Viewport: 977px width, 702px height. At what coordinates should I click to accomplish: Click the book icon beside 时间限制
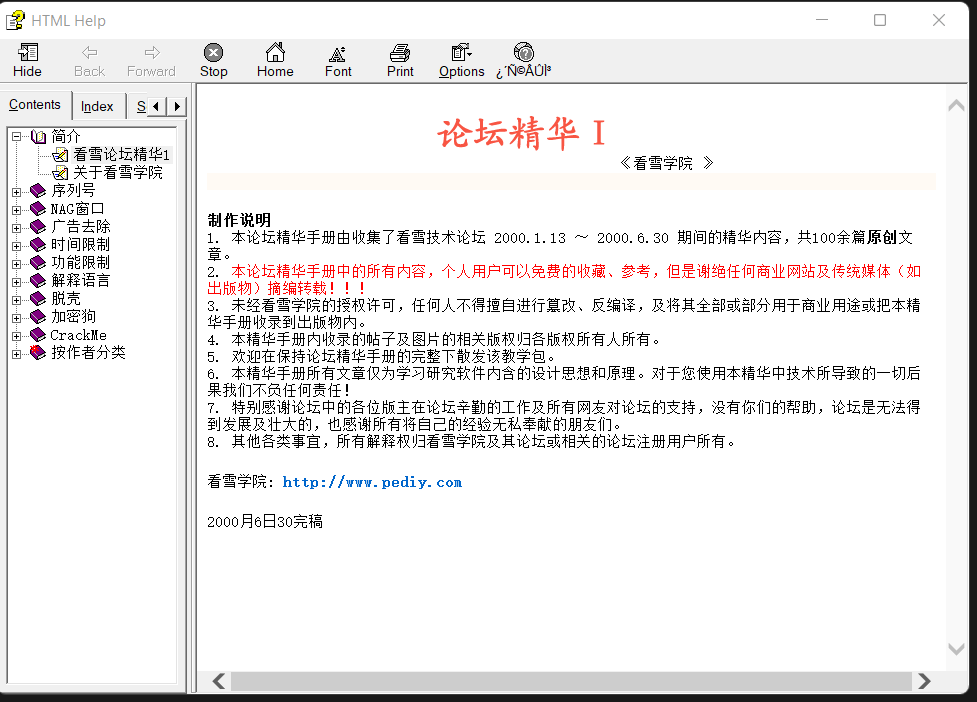tap(38, 245)
